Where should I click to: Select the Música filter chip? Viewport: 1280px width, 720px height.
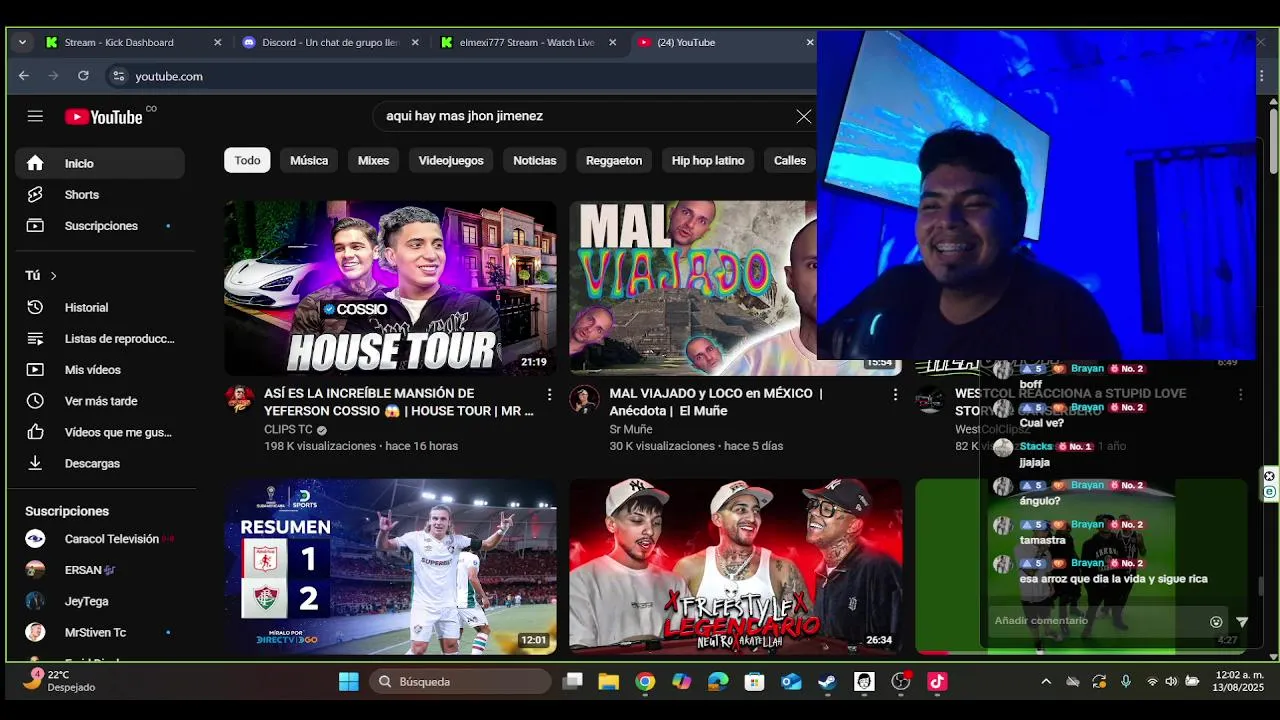(309, 160)
